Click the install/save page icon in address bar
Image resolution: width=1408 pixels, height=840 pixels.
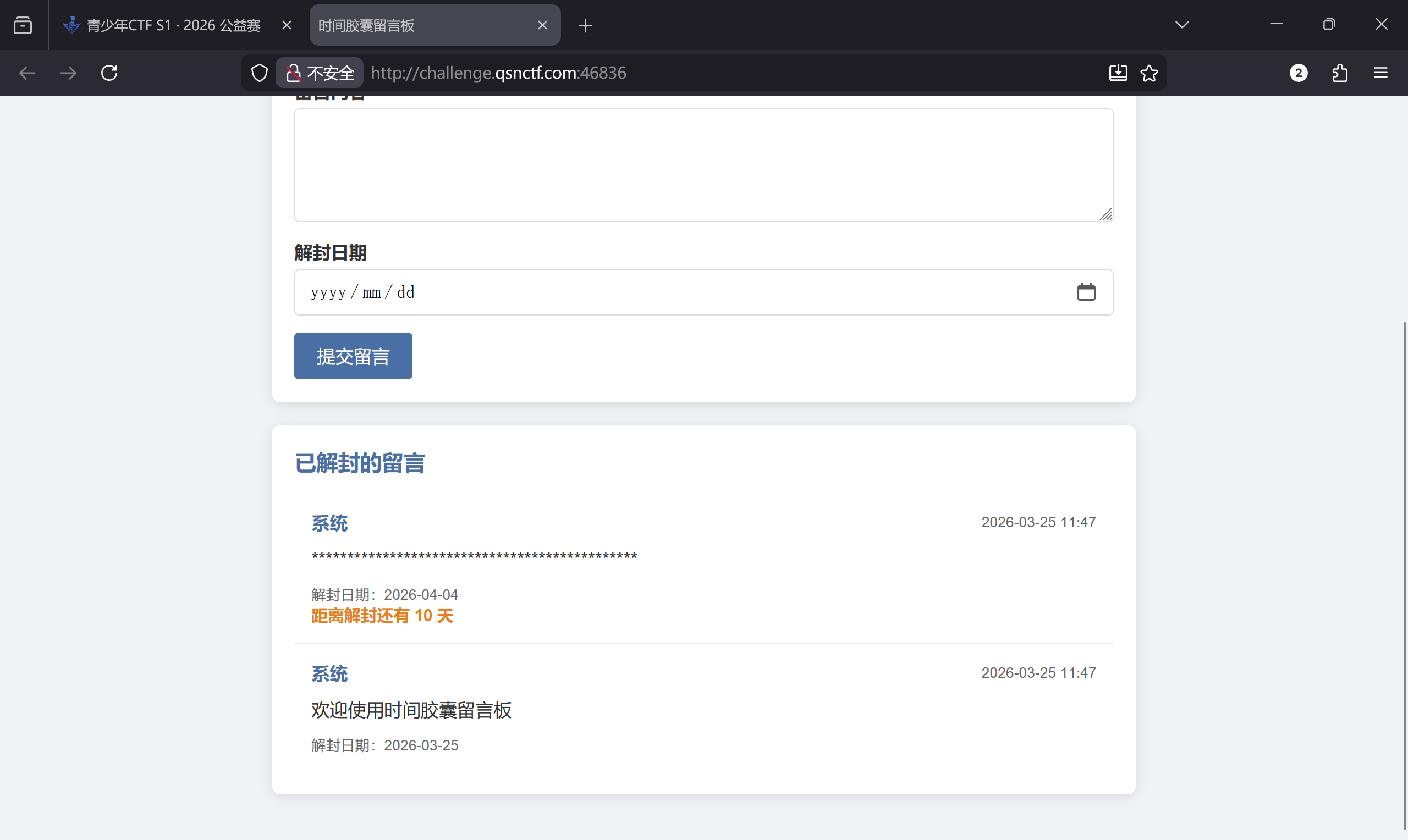[x=1118, y=73]
